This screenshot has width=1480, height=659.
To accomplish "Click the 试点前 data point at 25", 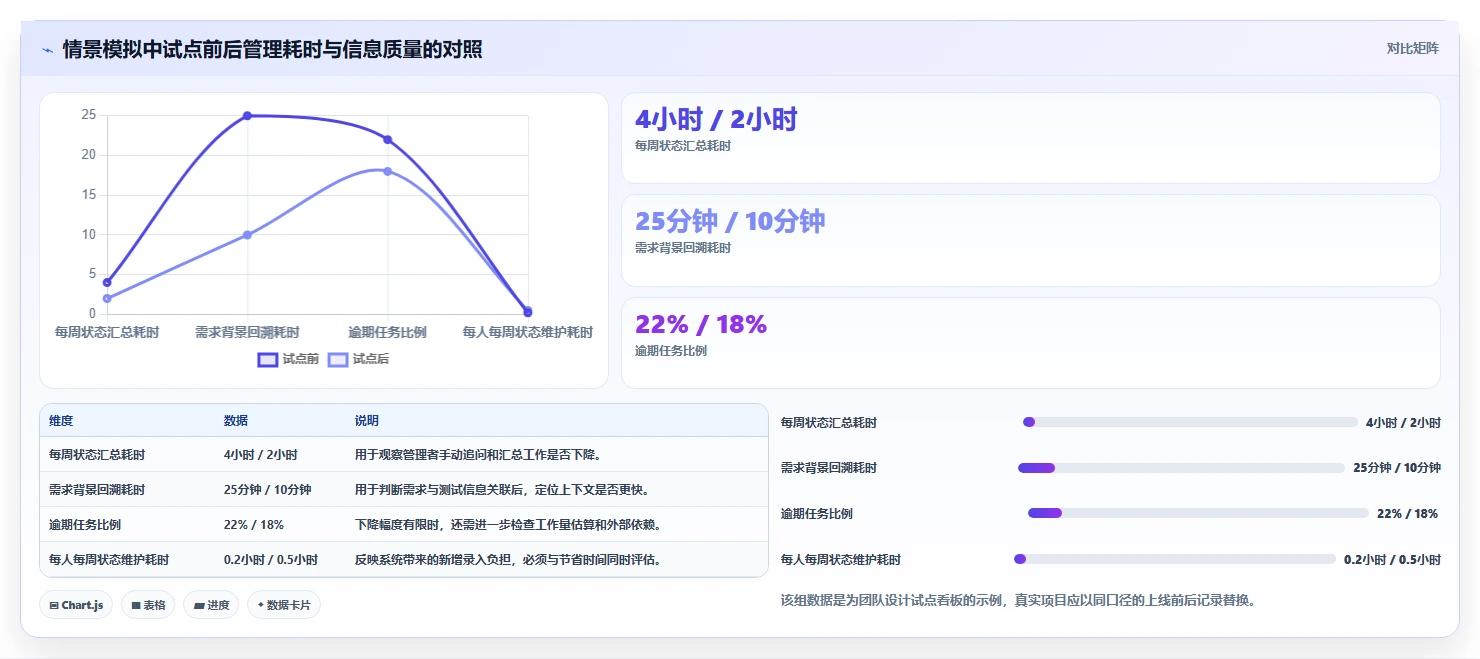I will point(247,116).
